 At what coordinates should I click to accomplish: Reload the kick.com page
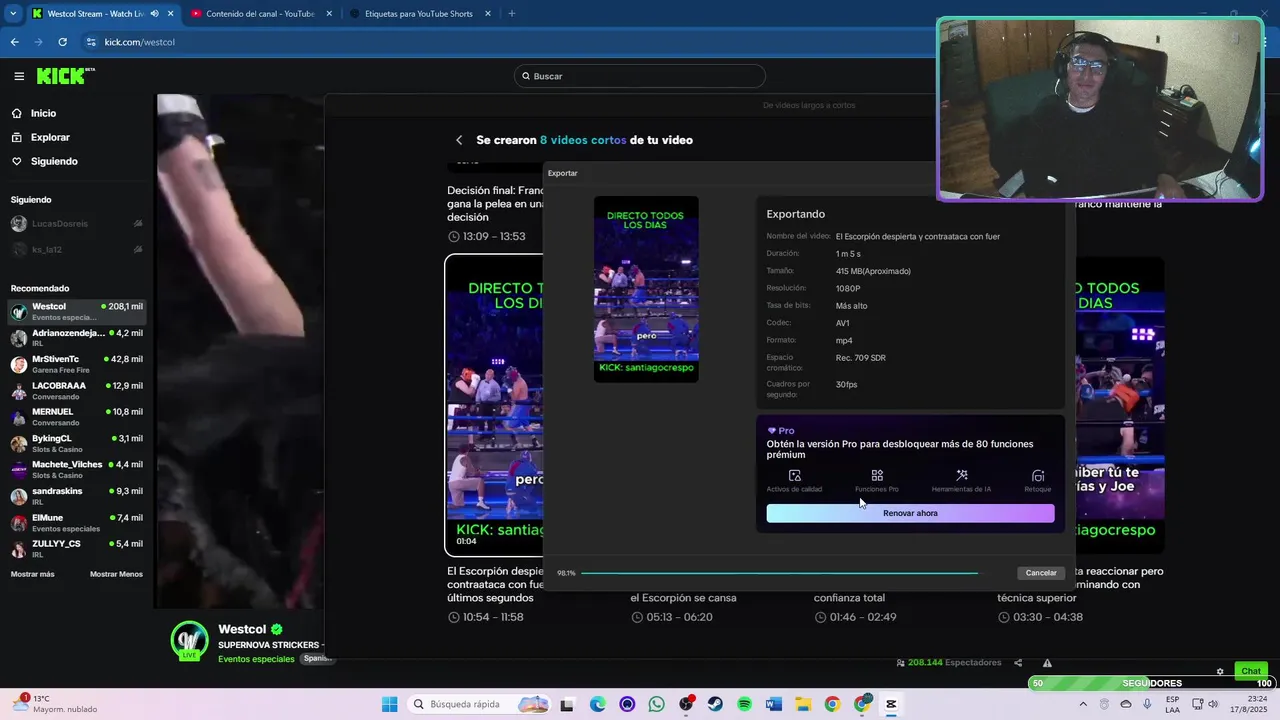click(x=62, y=42)
